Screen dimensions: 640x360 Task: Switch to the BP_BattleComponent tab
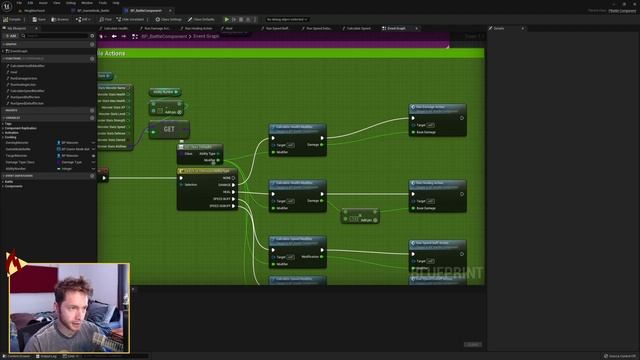pyautogui.click(x=146, y=10)
